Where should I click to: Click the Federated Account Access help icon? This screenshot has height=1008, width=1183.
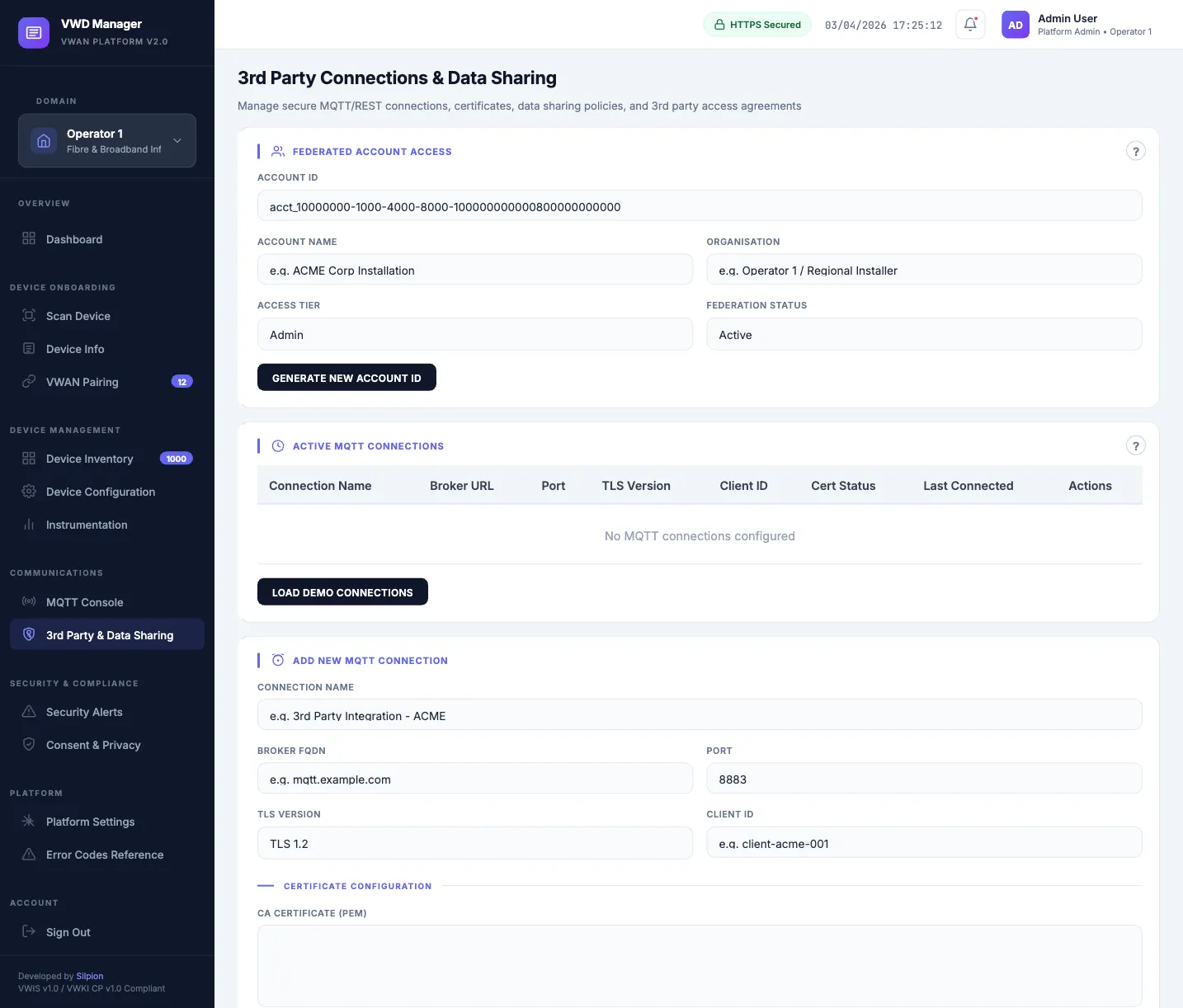(x=1136, y=151)
